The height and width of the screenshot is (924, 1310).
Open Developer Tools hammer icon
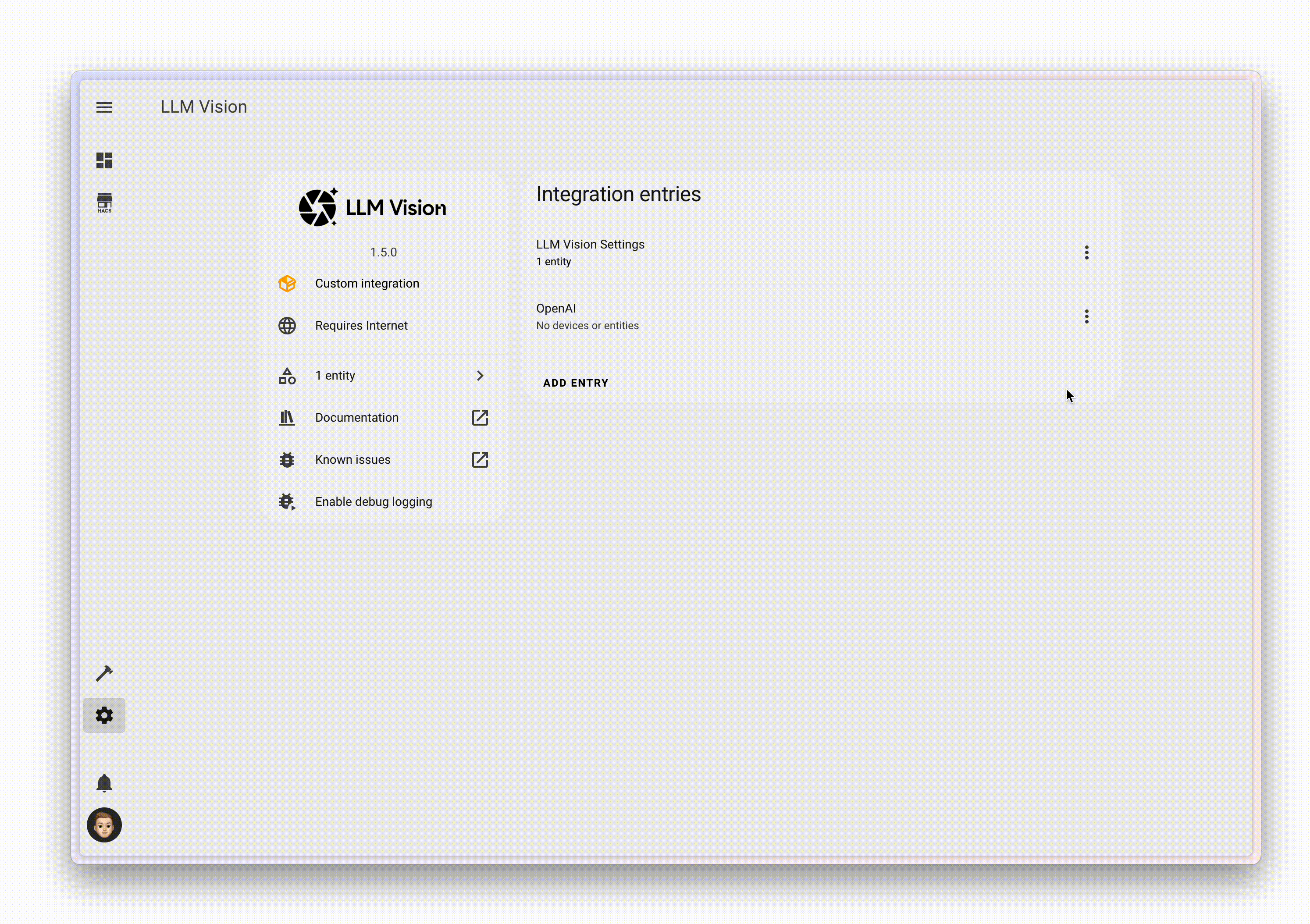click(x=104, y=674)
